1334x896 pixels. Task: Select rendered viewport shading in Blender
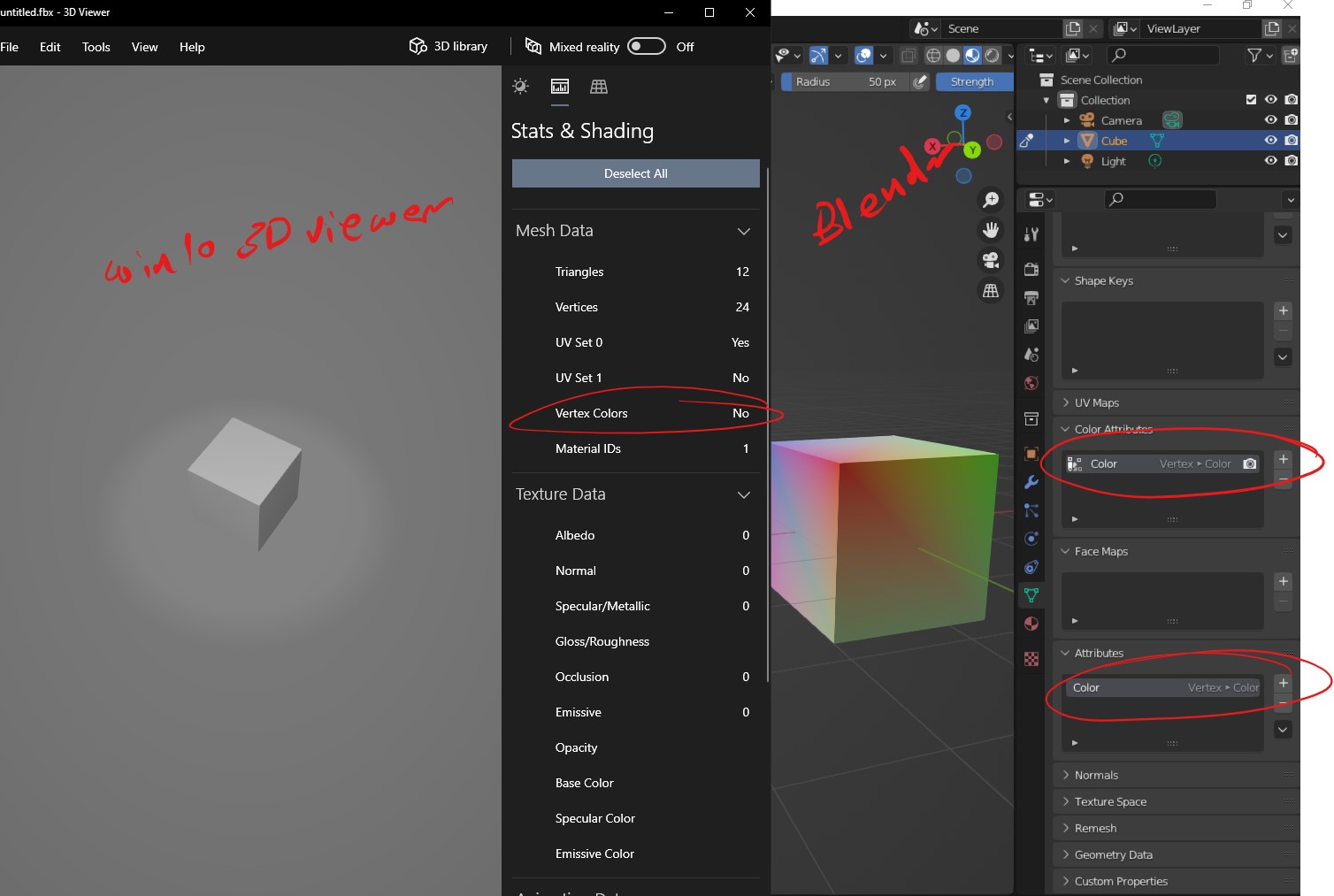tap(992, 55)
